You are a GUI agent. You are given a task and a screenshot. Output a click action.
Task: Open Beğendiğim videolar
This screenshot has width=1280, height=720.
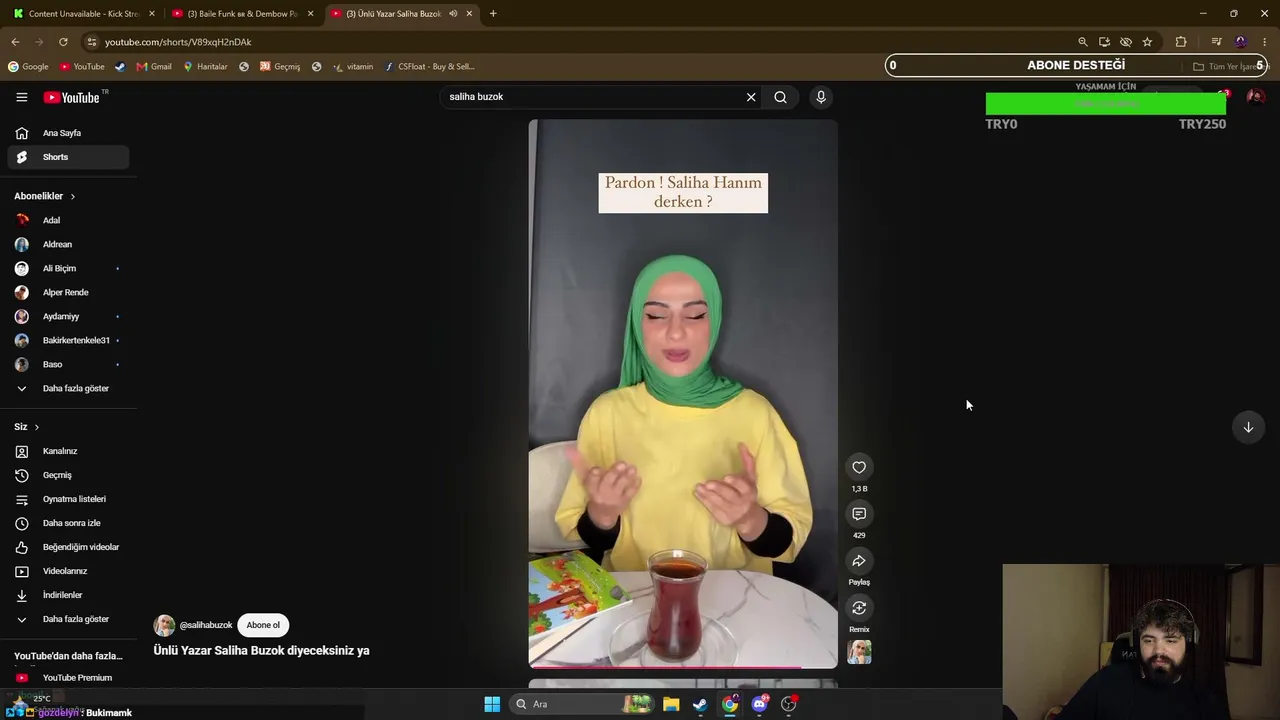pyautogui.click(x=68, y=547)
